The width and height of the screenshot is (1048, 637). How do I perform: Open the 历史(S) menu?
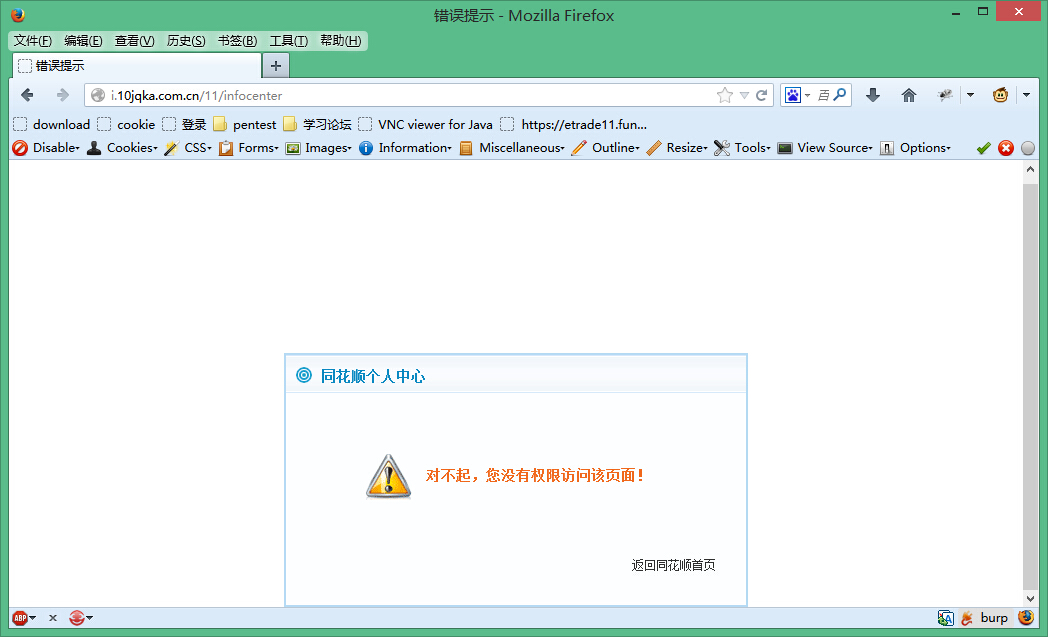(186, 41)
